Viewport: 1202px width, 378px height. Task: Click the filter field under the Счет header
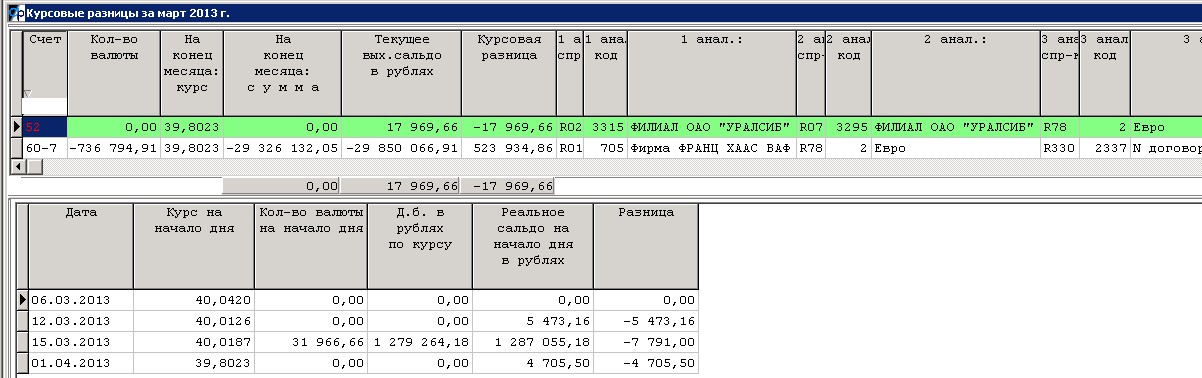click(45, 106)
